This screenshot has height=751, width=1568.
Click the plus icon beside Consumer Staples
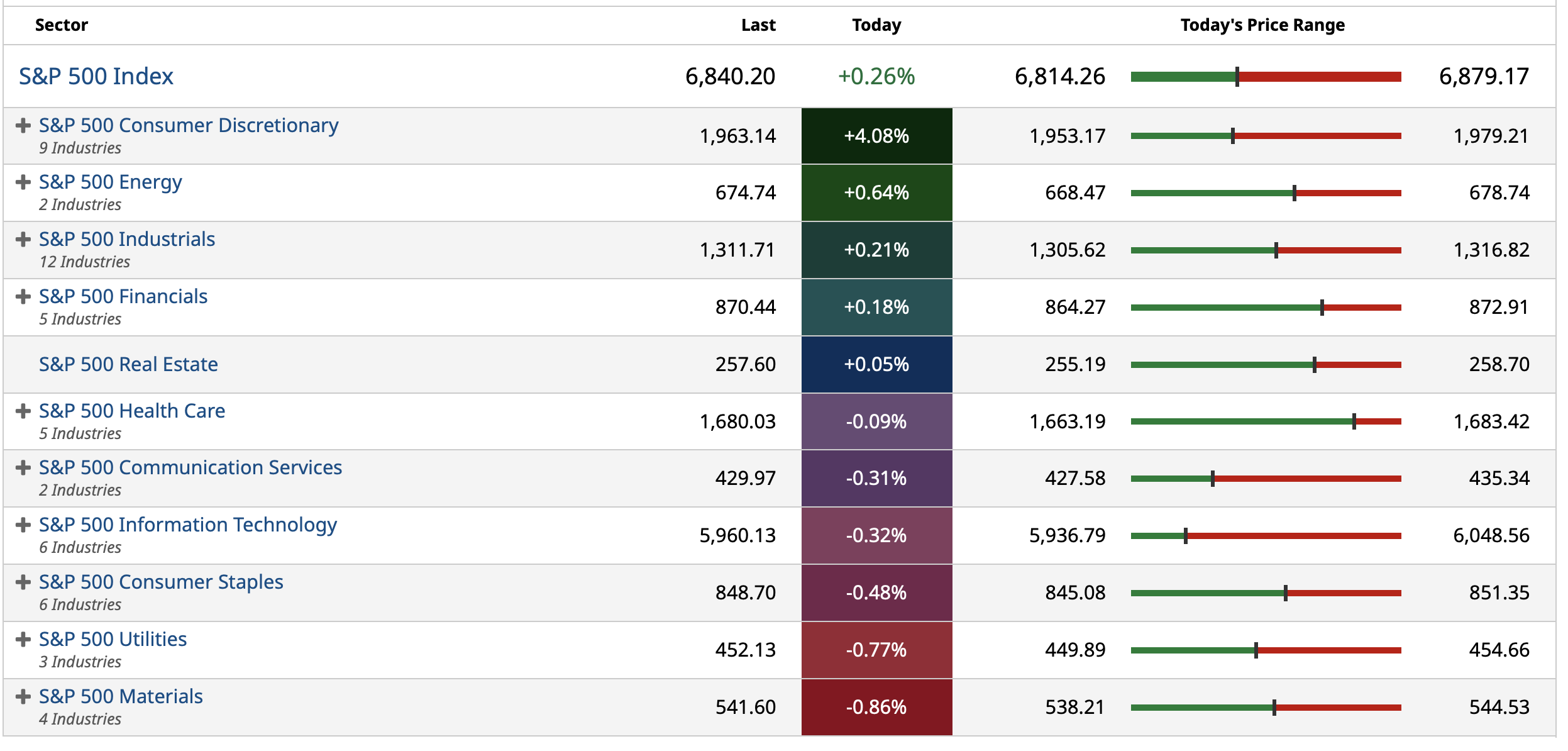coord(23,582)
